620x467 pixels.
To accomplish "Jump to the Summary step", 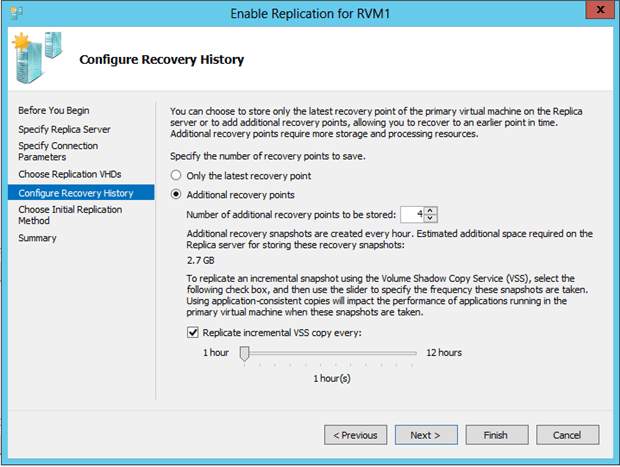I will pyautogui.click(x=37, y=238).
